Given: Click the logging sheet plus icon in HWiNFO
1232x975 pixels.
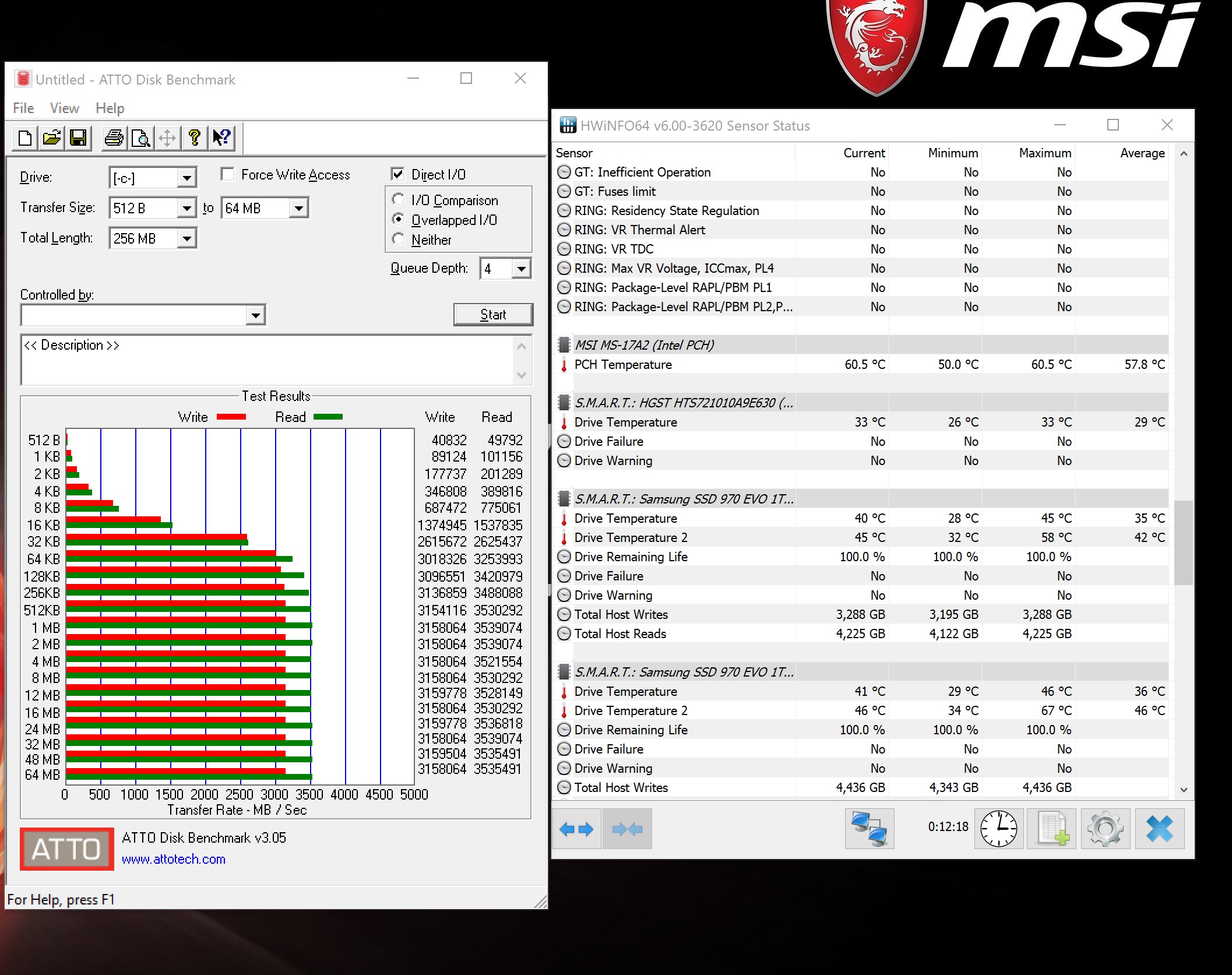Looking at the screenshot, I should pyautogui.click(x=1052, y=829).
